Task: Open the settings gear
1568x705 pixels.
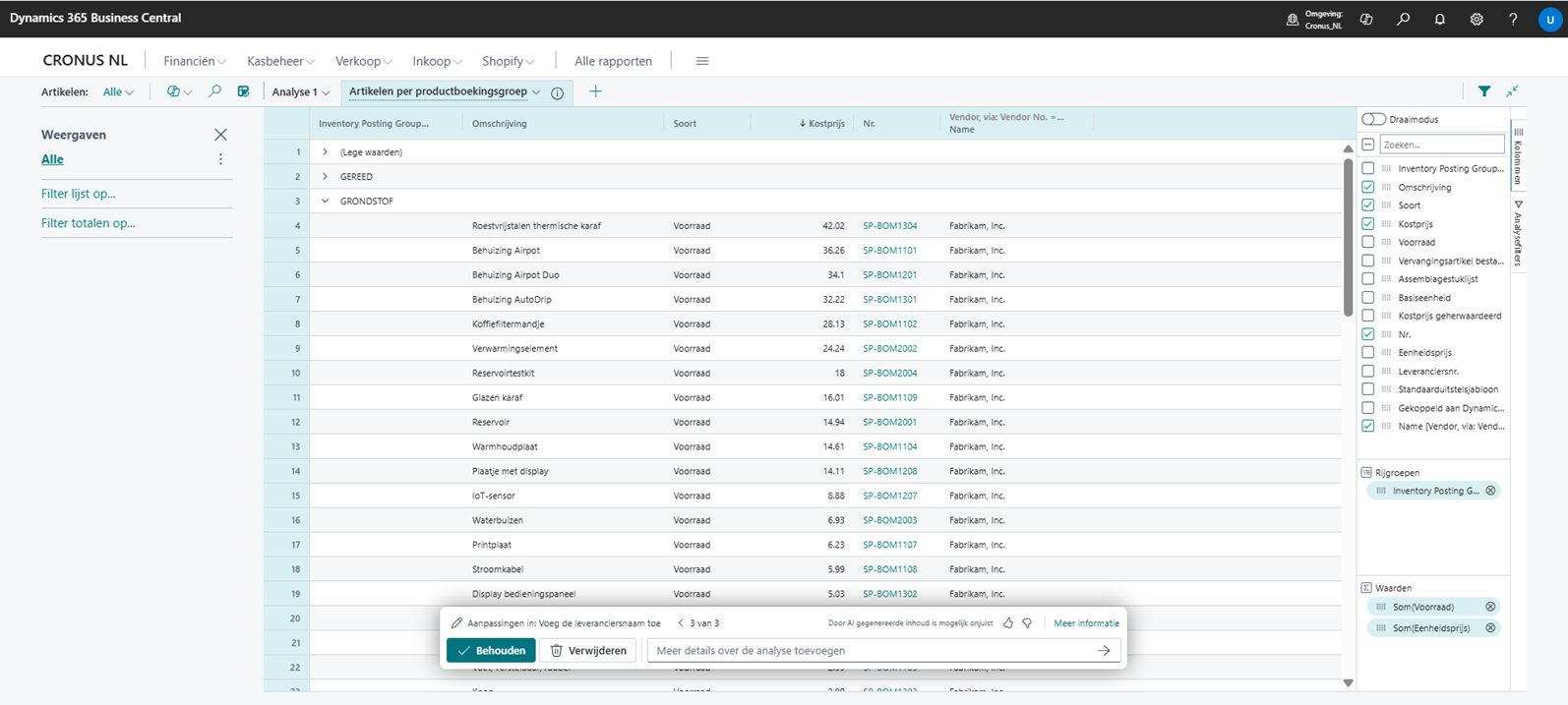Action: 1476,19
